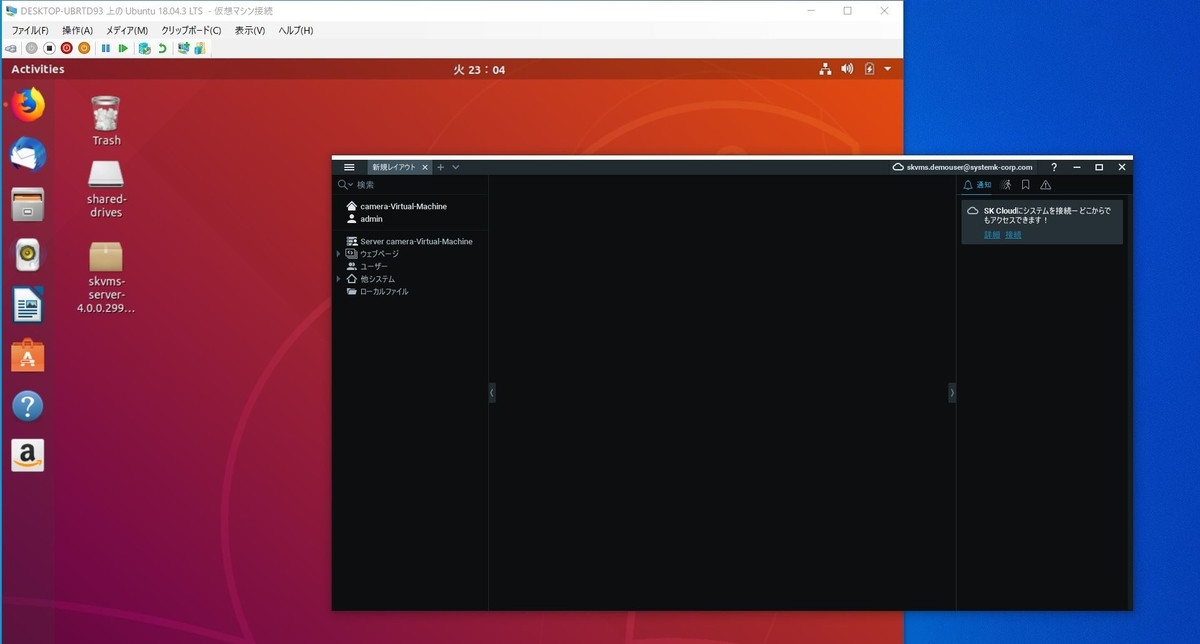The width and height of the screenshot is (1200, 644).
Task: Click the green Revert arrow icon
Action: [162, 48]
